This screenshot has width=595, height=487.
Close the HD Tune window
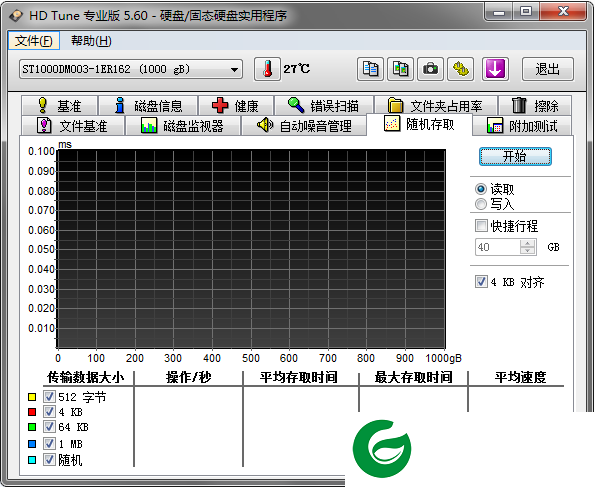click(563, 11)
